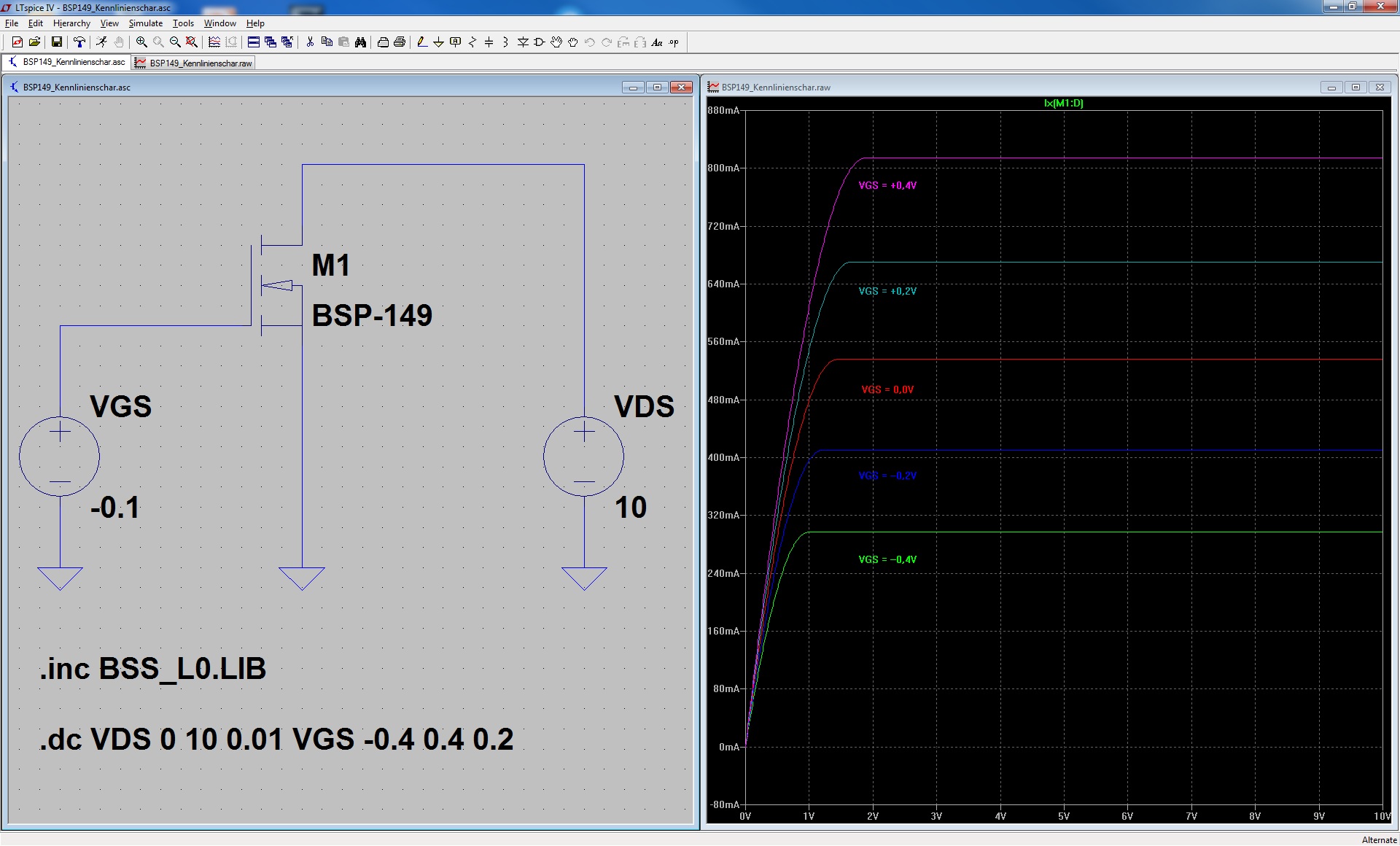Screen dimensions: 1400x846
Task: Open the Control Panel hammer icon
Action: [x=79, y=42]
